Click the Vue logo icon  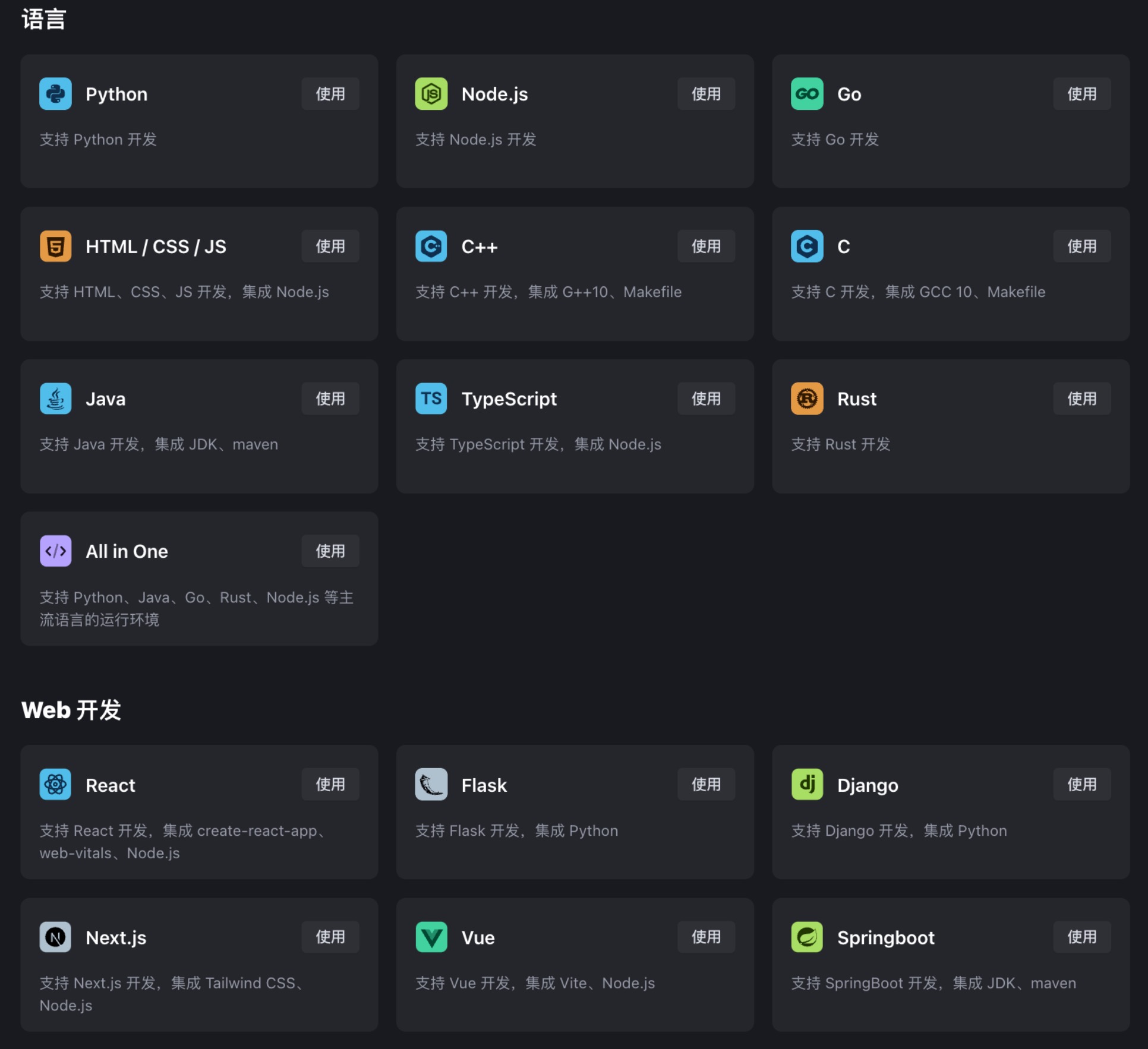(x=431, y=937)
